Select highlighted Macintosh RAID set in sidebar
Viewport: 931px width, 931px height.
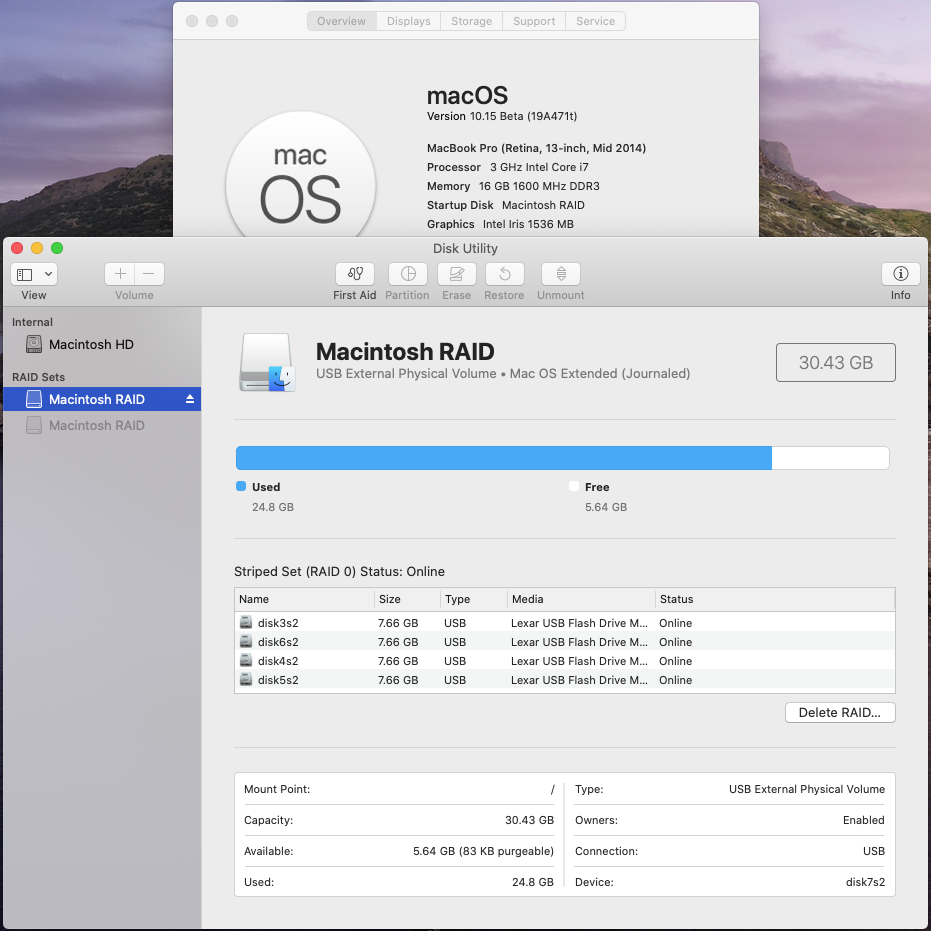click(102, 399)
